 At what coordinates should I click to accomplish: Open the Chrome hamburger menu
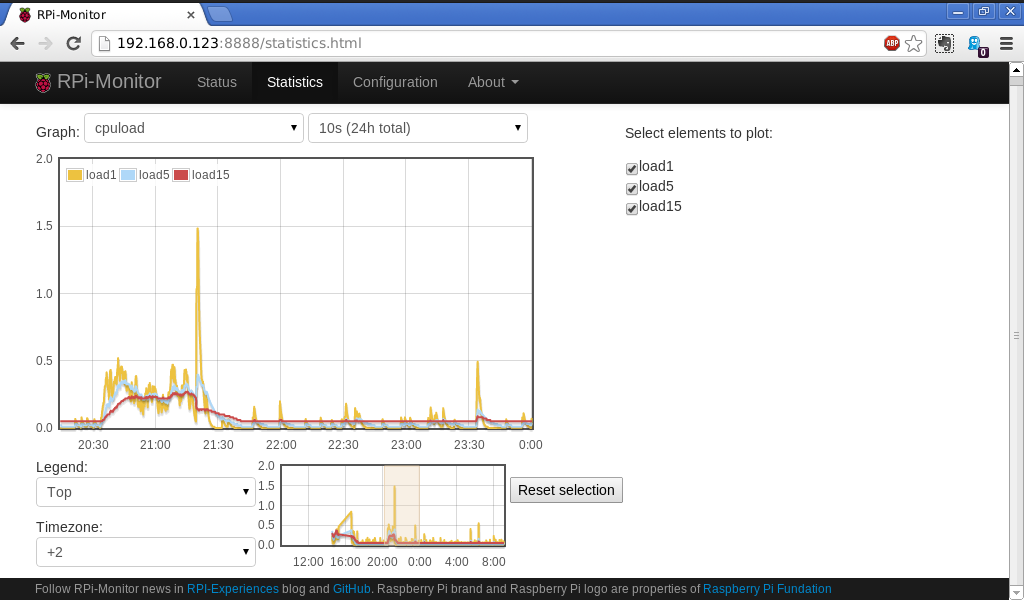(1006, 43)
